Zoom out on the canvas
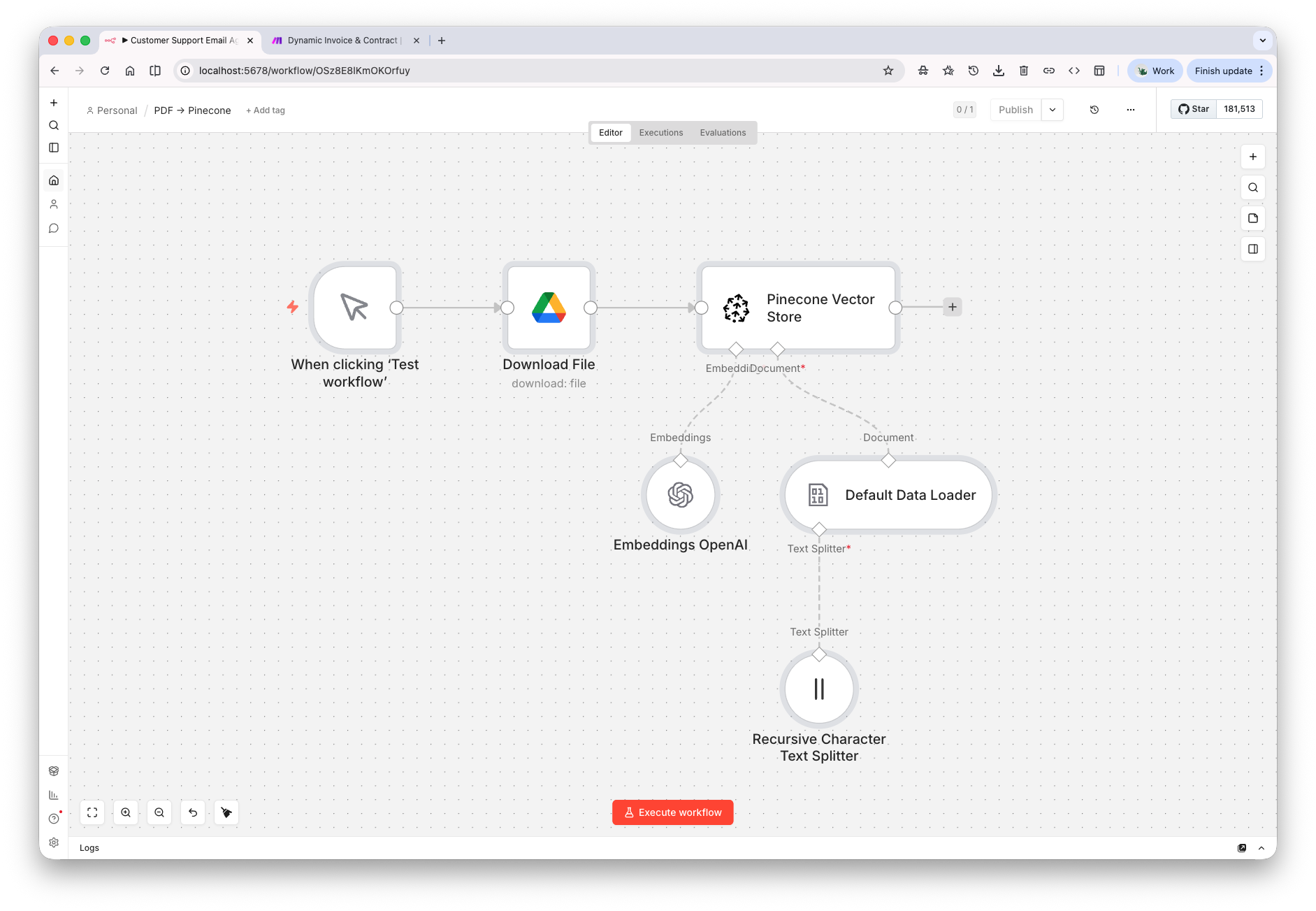Screen dimensions: 1316x911 coord(159,812)
